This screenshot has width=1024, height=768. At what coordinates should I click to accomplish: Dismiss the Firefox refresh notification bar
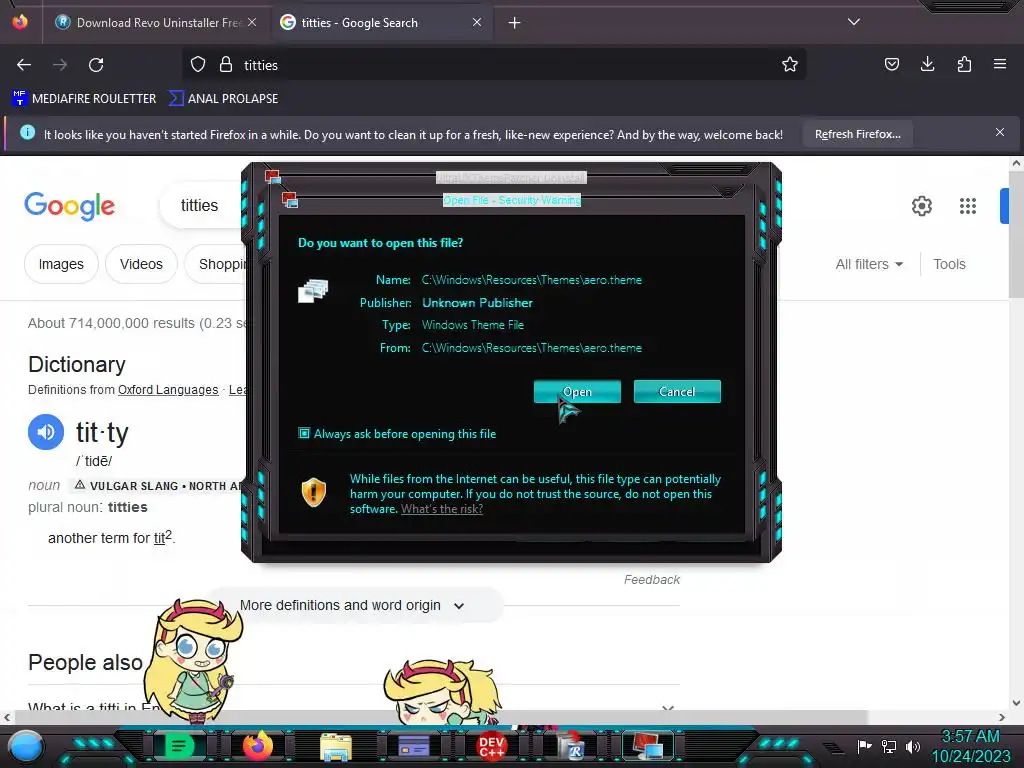pos(1000,133)
